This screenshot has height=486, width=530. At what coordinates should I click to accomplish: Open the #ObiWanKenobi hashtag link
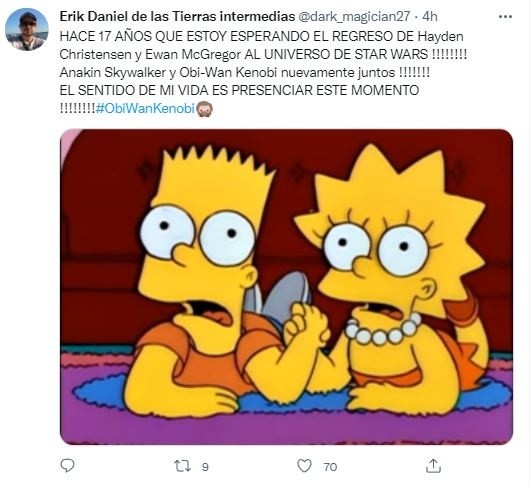(x=145, y=108)
